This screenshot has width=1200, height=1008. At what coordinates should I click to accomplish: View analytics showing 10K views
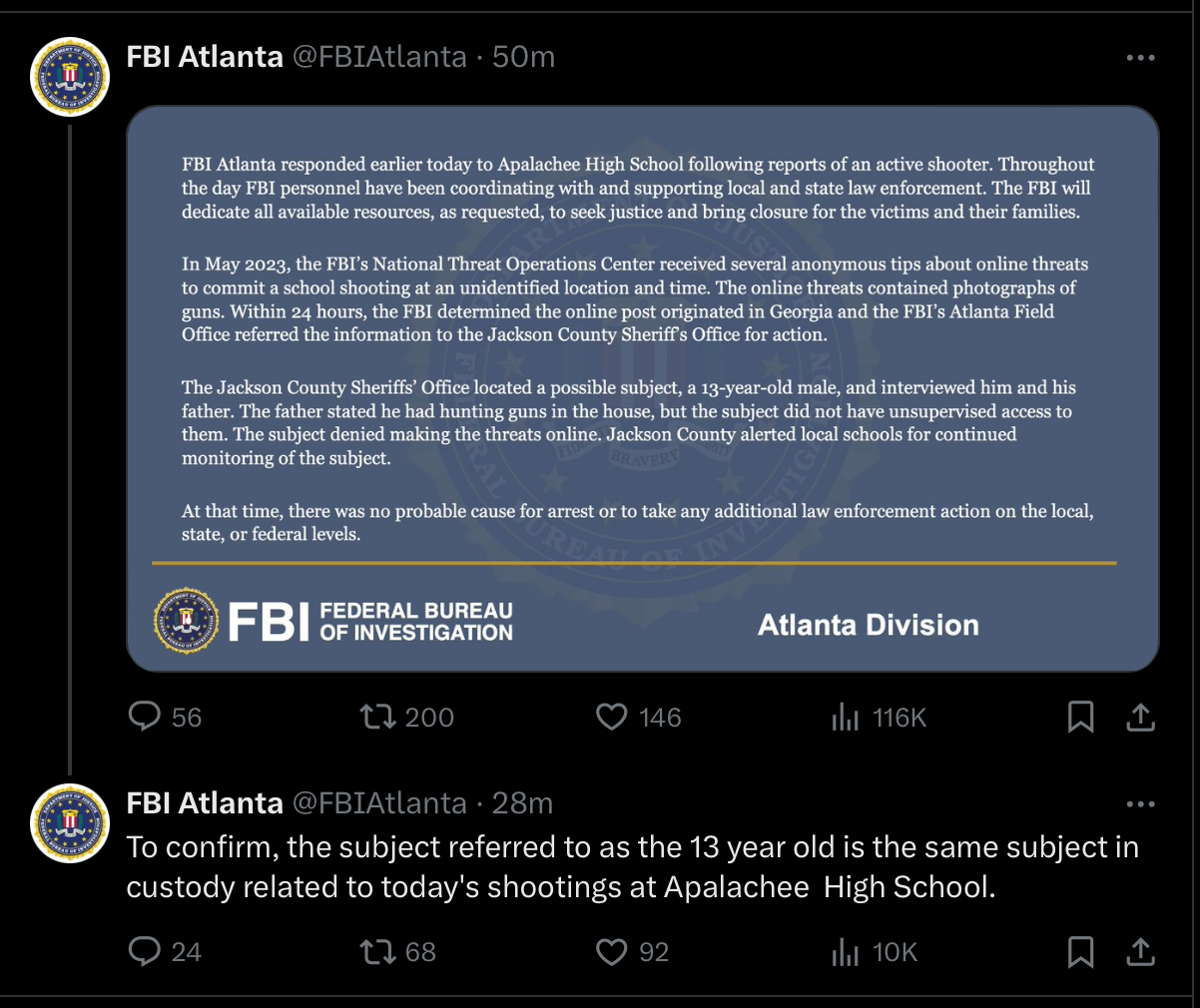tap(846, 952)
